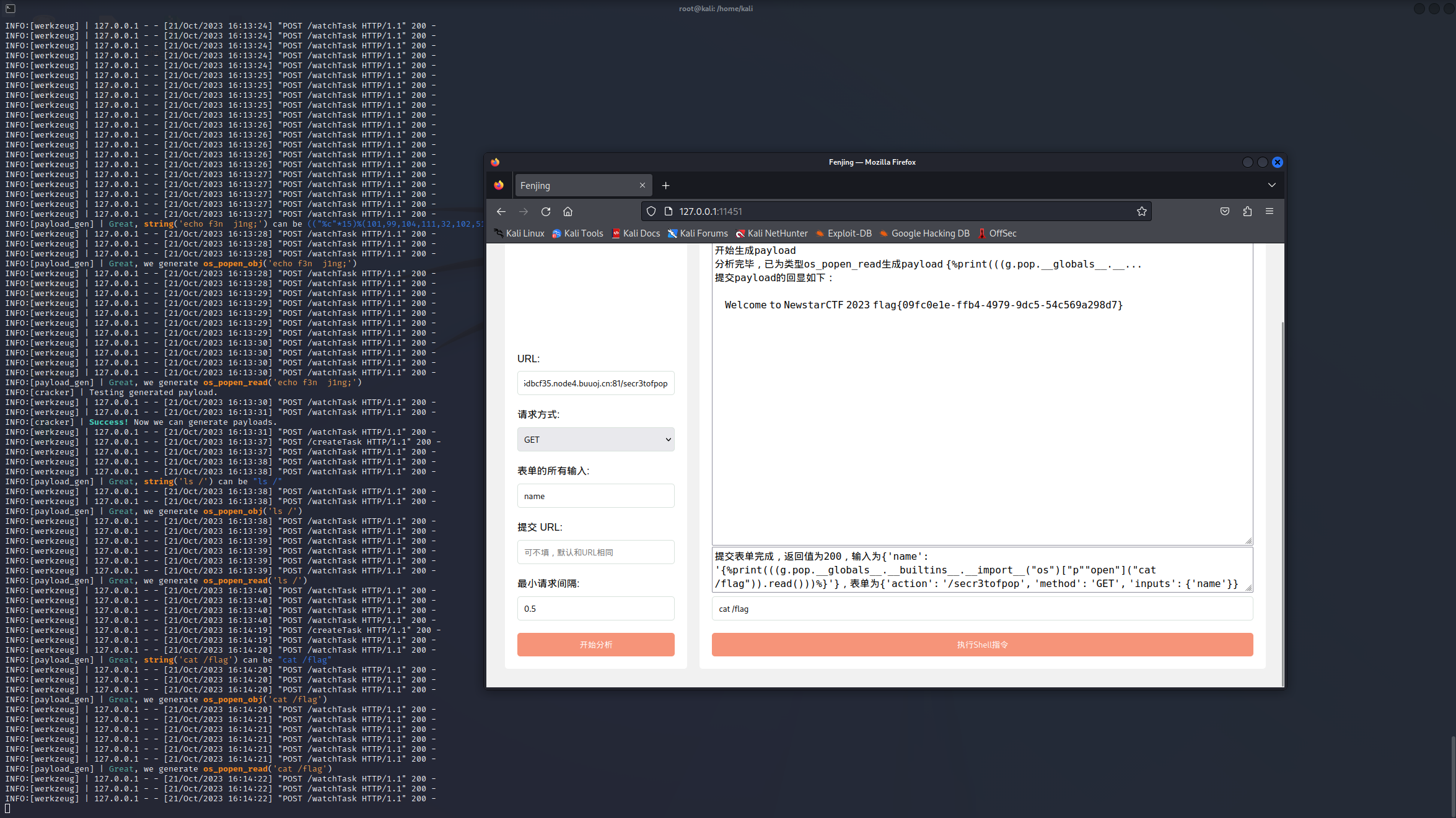Screen dimensions: 1456x818
Task: Open site information page icon in address bar
Action: pyautogui.click(x=669, y=212)
